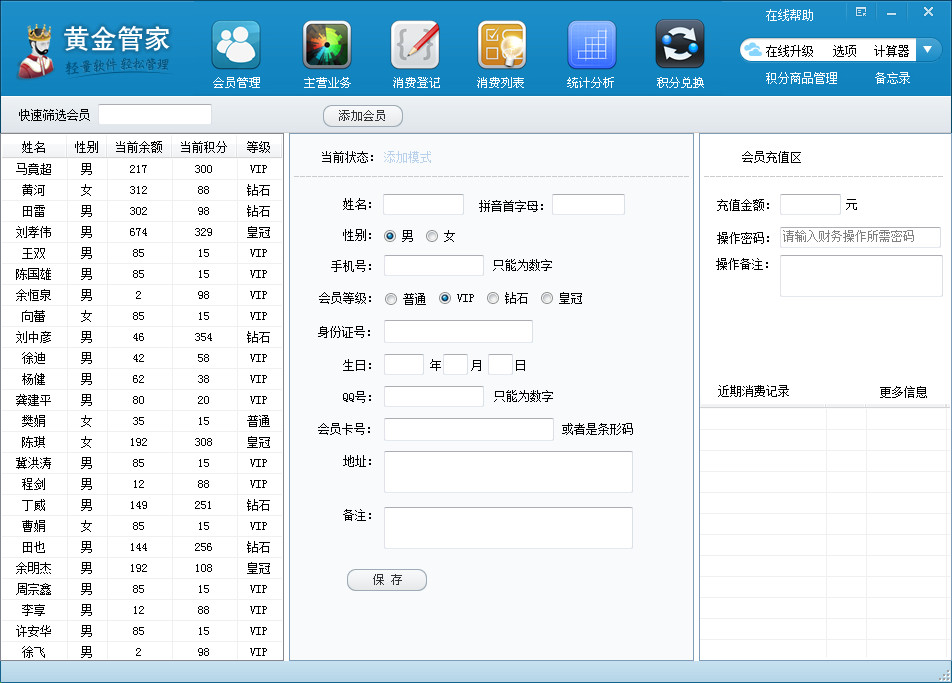
Task: Focus the 快速筛选会员 filter field
Action: [x=155, y=115]
